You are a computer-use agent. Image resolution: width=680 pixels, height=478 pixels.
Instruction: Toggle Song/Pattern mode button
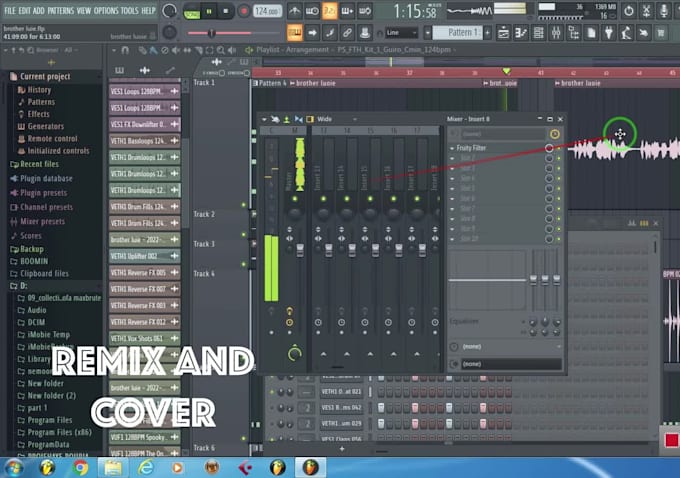tap(191, 12)
